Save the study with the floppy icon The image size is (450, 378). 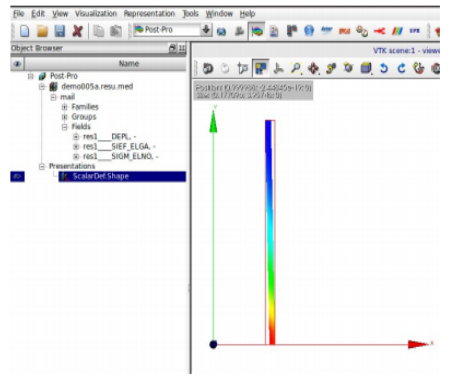(60, 31)
